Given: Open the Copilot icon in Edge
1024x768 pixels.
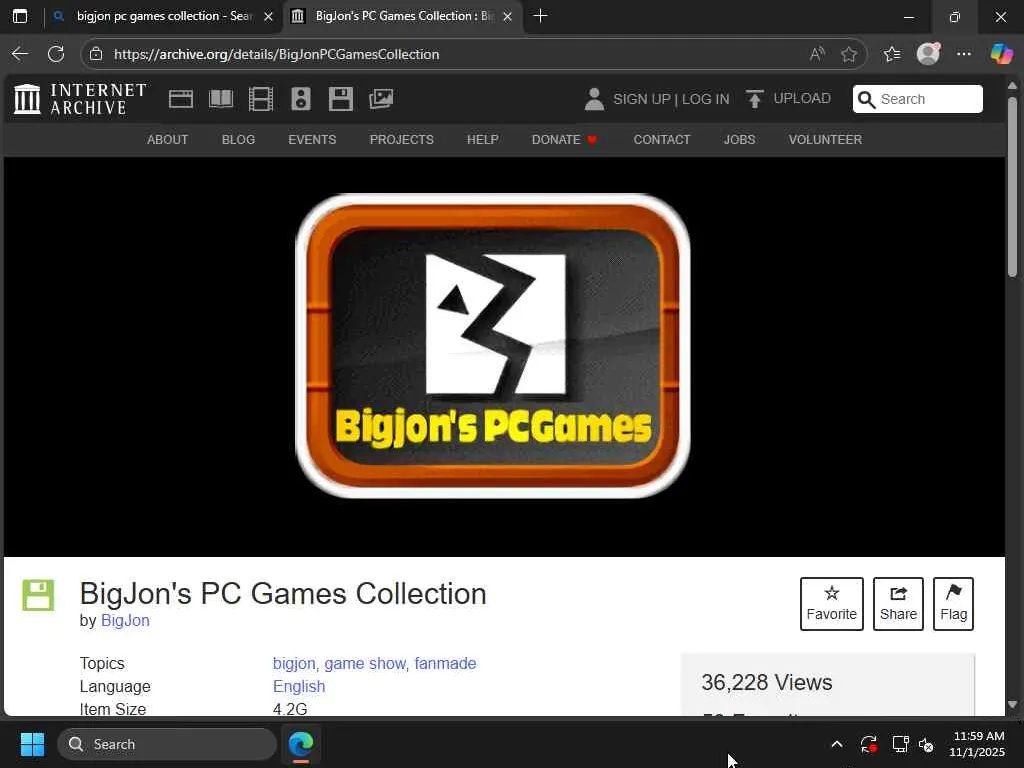Looking at the screenshot, I should [x=1001, y=54].
